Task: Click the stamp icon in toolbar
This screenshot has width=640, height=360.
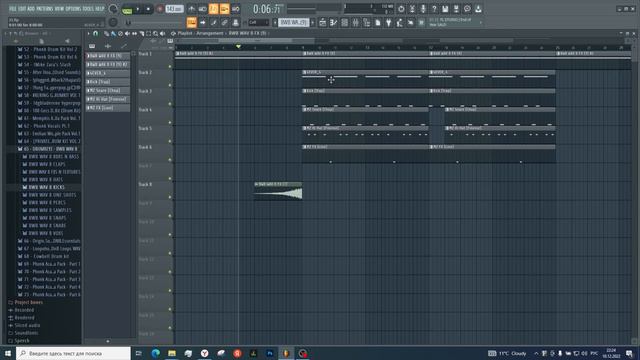Action: click(236, 22)
